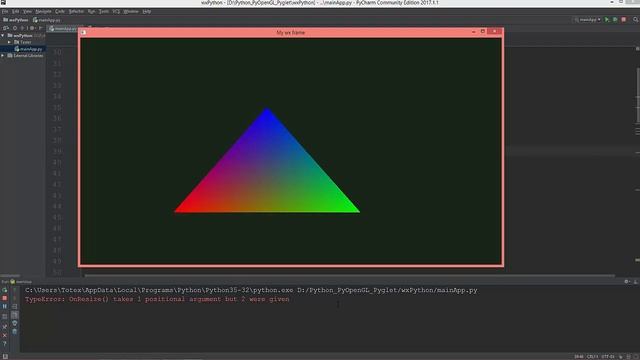Pause console output in Run panel
Image resolution: width=640 pixels, height=360 pixels.
coord(5,307)
